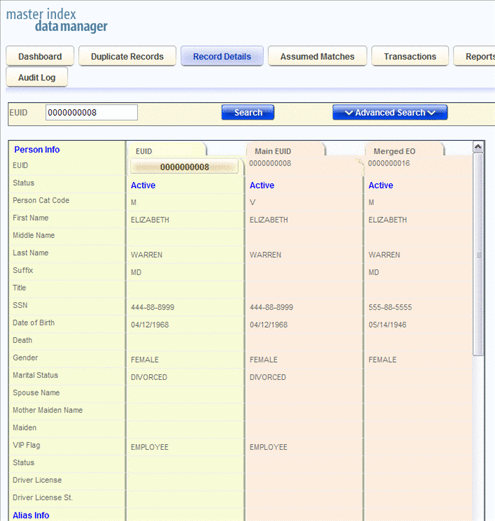The width and height of the screenshot is (495, 521).
Task: Click WARREN last name in Merged EO column
Action: point(384,255)
